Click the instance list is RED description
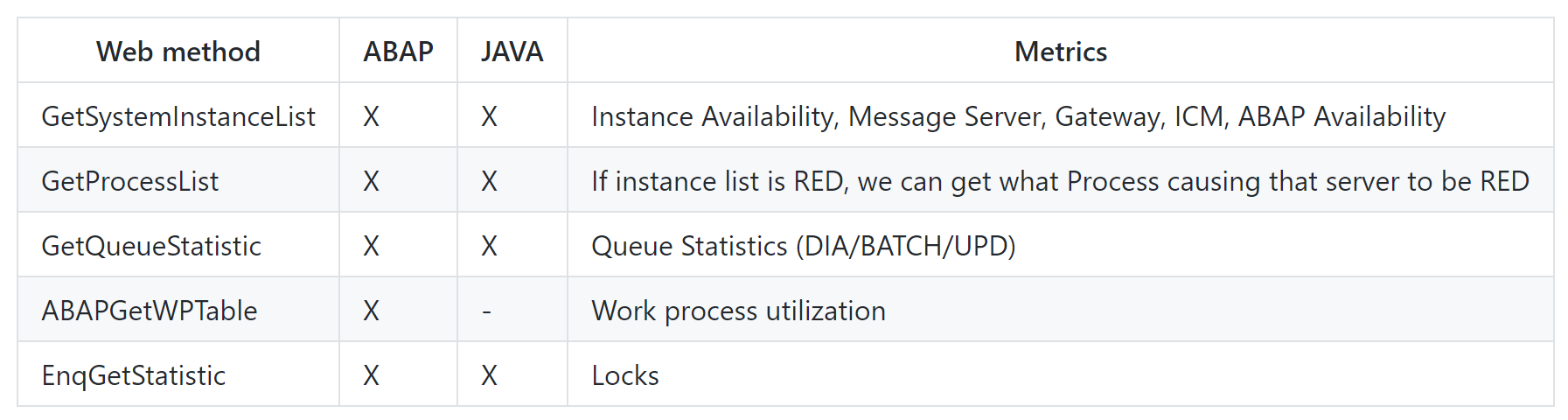This screenshot has height=420, width=1568. (x=1061, y=181)
